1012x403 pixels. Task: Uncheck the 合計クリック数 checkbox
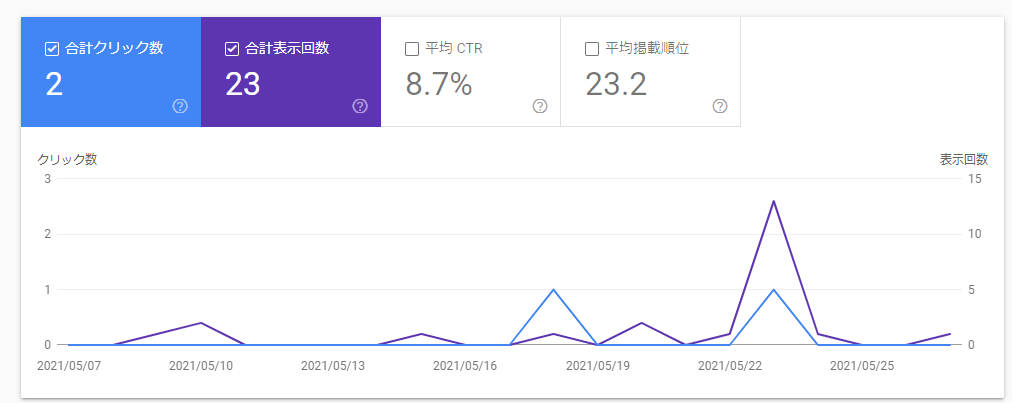coord(52,49)
